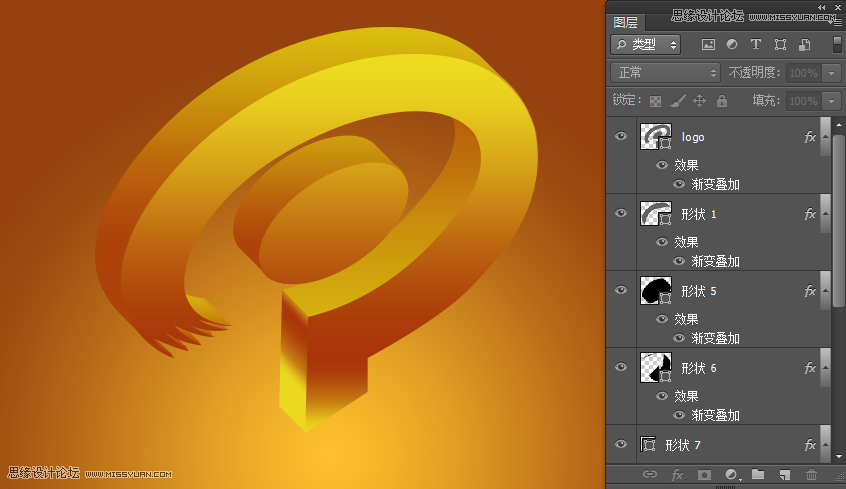This screenshot has height=489, width=846.
Task: Switch to the 图层 tab
Action: (x=626, y=23)
